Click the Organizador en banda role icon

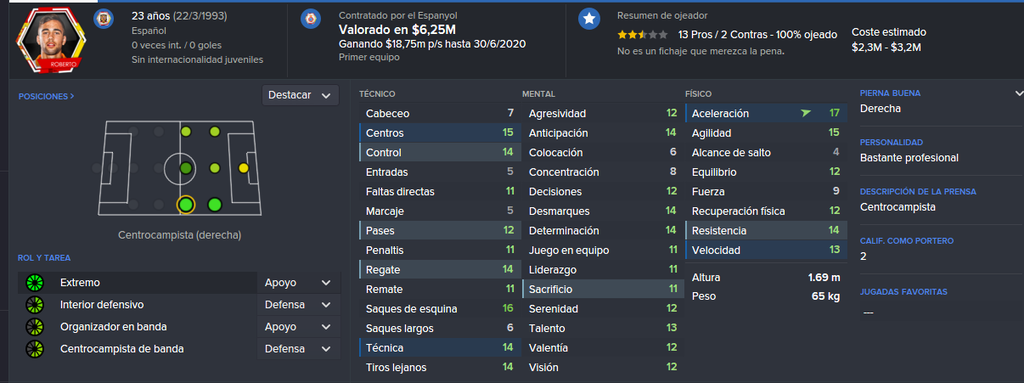34,327
